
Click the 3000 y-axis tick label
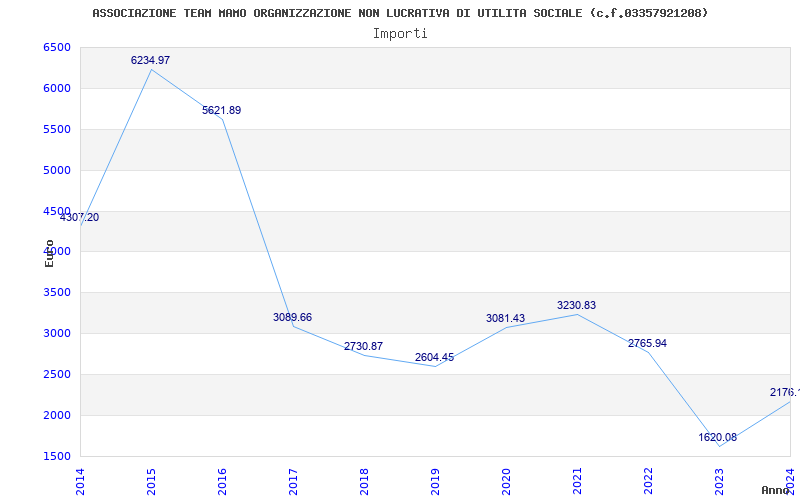coord(57,333)
